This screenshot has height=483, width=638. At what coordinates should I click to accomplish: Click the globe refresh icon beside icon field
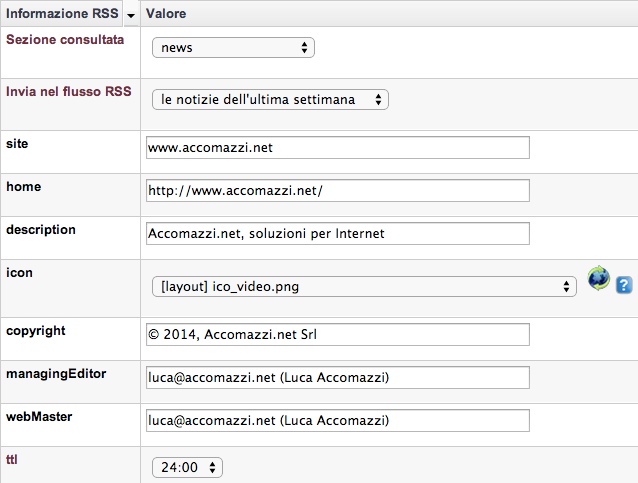(x=598, y=279)
